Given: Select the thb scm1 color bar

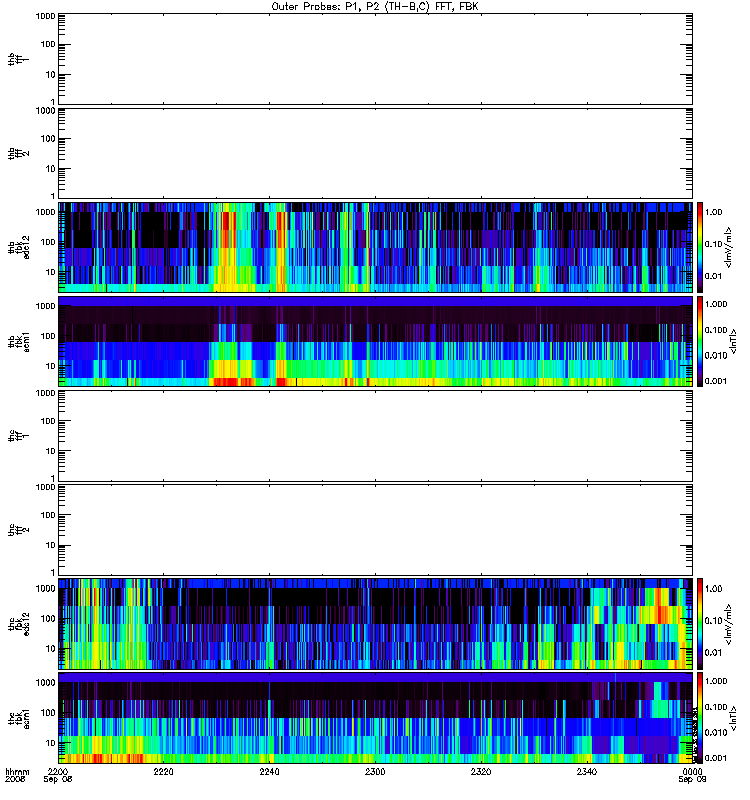Looking at the screenshot, I should pos(700,341).
